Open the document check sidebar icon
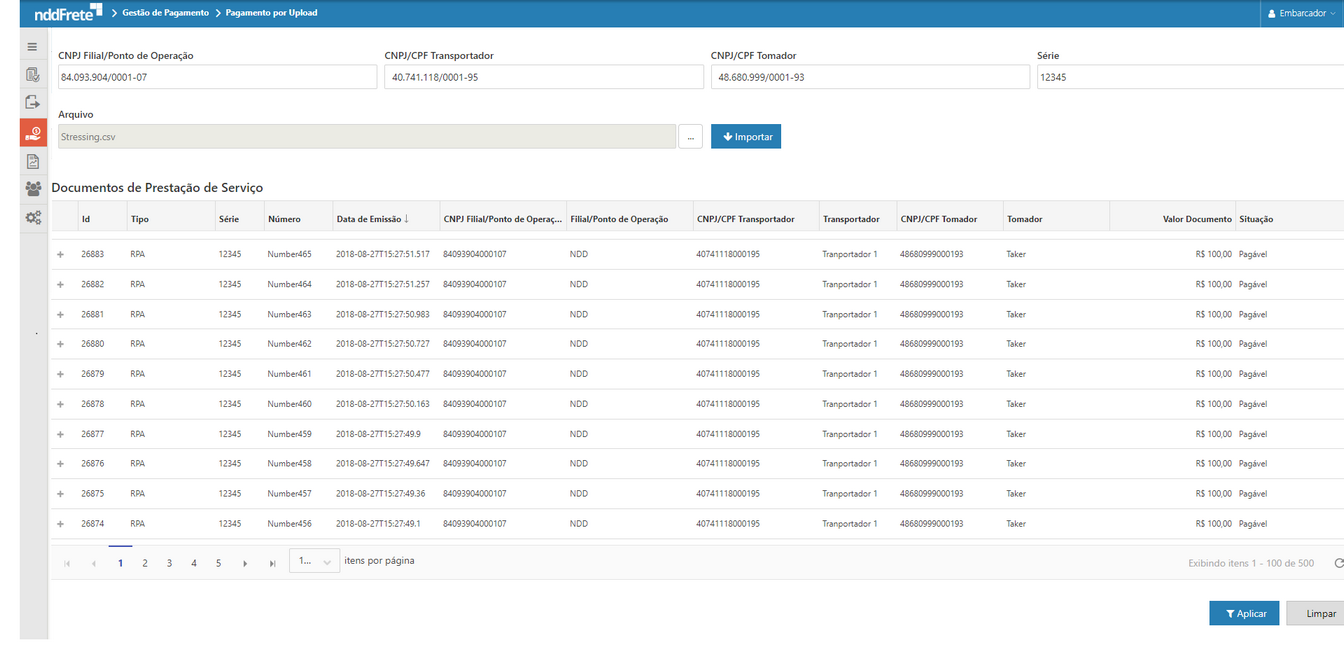1344x664 pixels. tap(32, 75)
